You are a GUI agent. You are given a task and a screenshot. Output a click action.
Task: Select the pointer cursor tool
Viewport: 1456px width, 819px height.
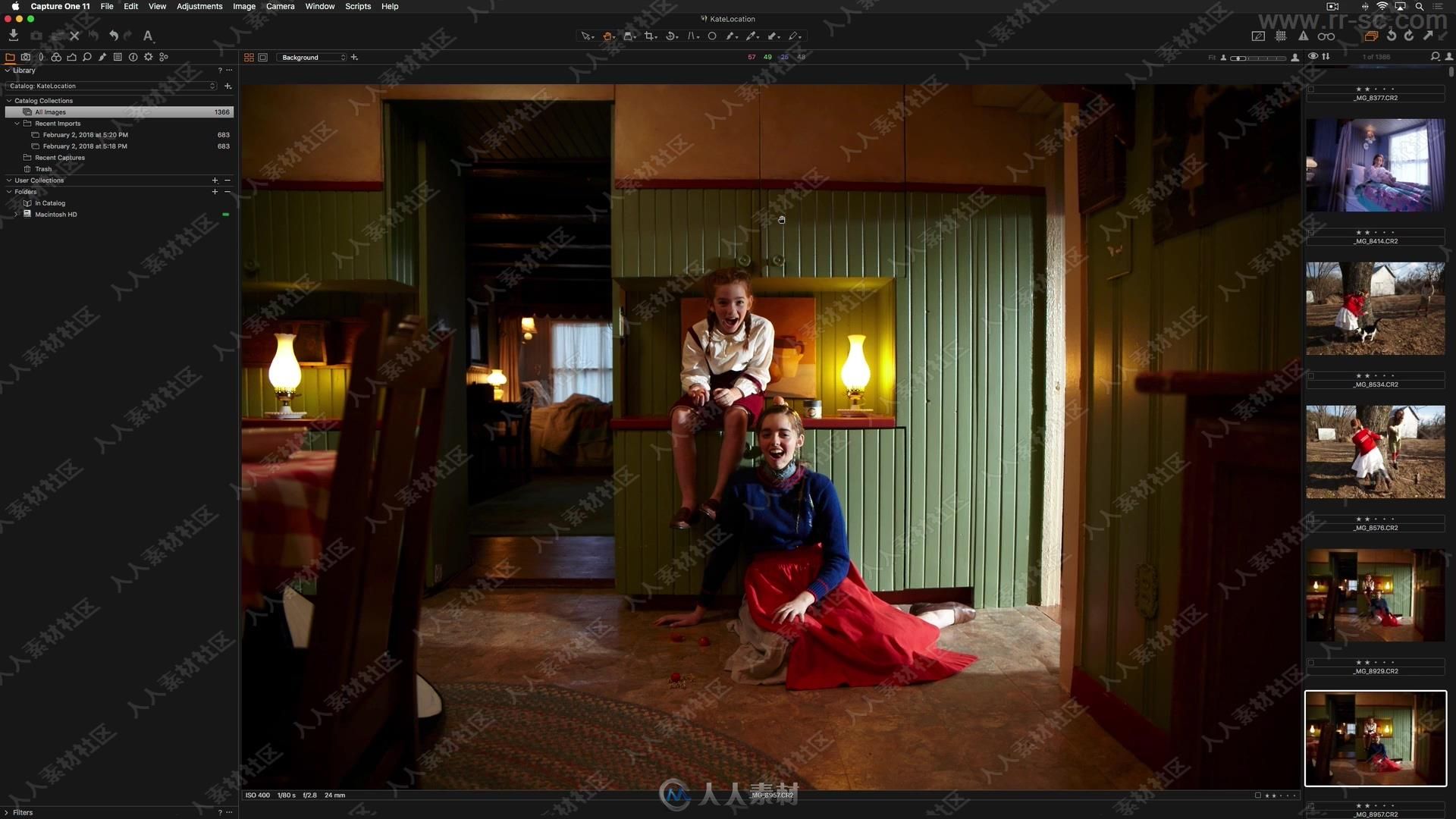[586, 36]
